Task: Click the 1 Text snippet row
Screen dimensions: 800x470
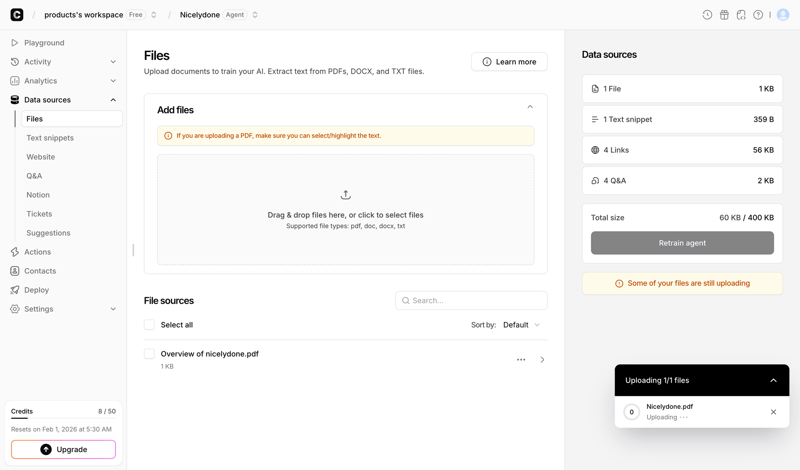Action: [682, 119]
